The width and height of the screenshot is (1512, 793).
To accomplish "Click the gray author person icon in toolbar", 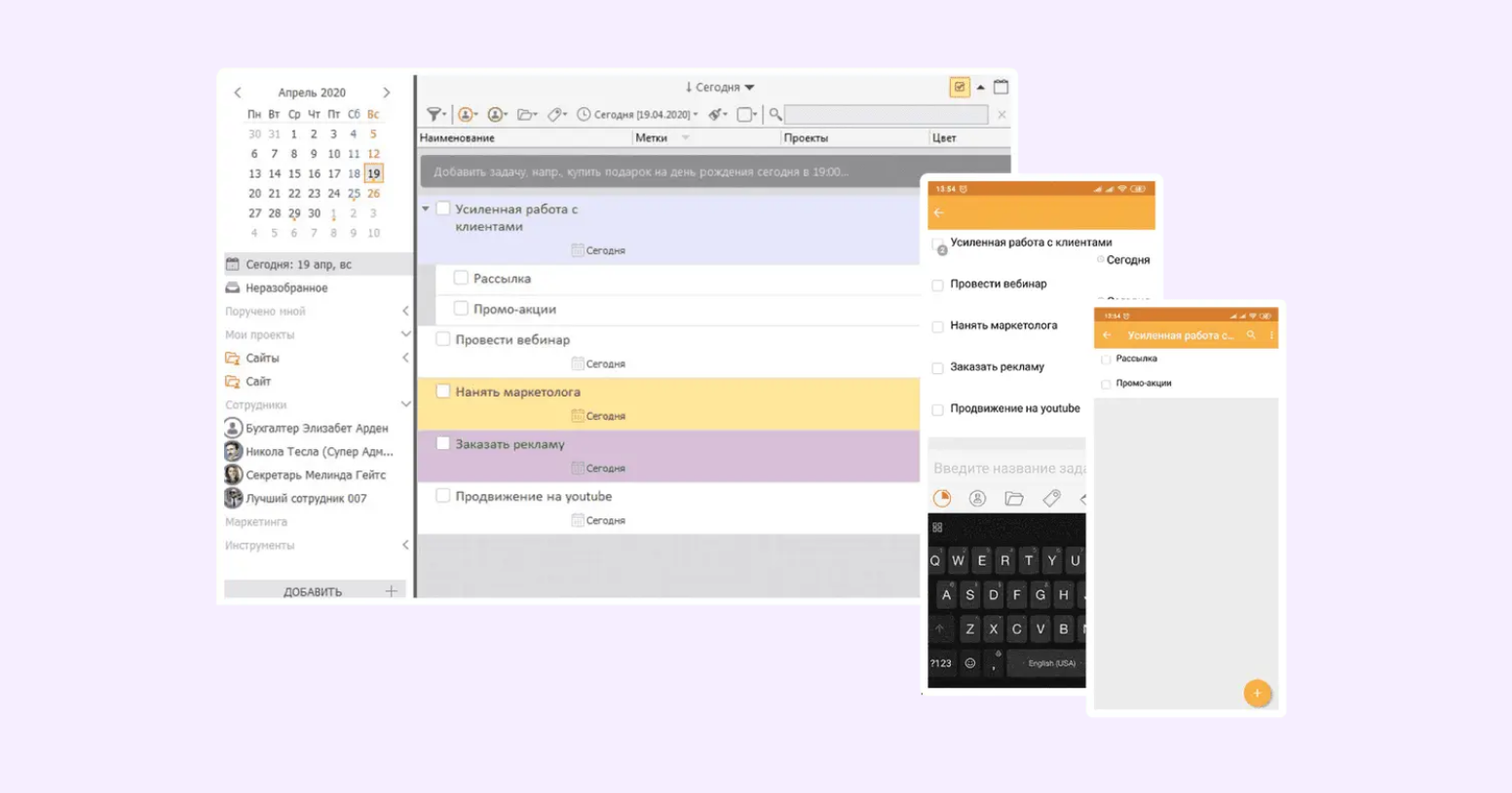I will tap(496, 115).
